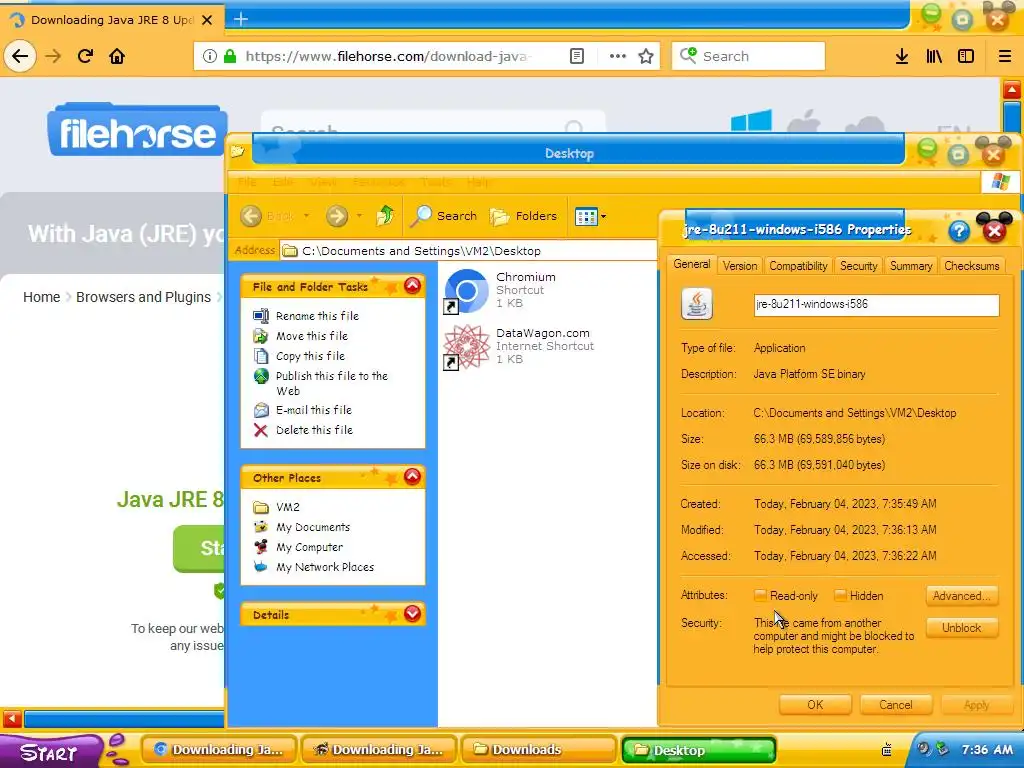This screenshot has width=1024, height=768.
Task: Open page actions three-dot menu
Action: [x=617, y=56]
